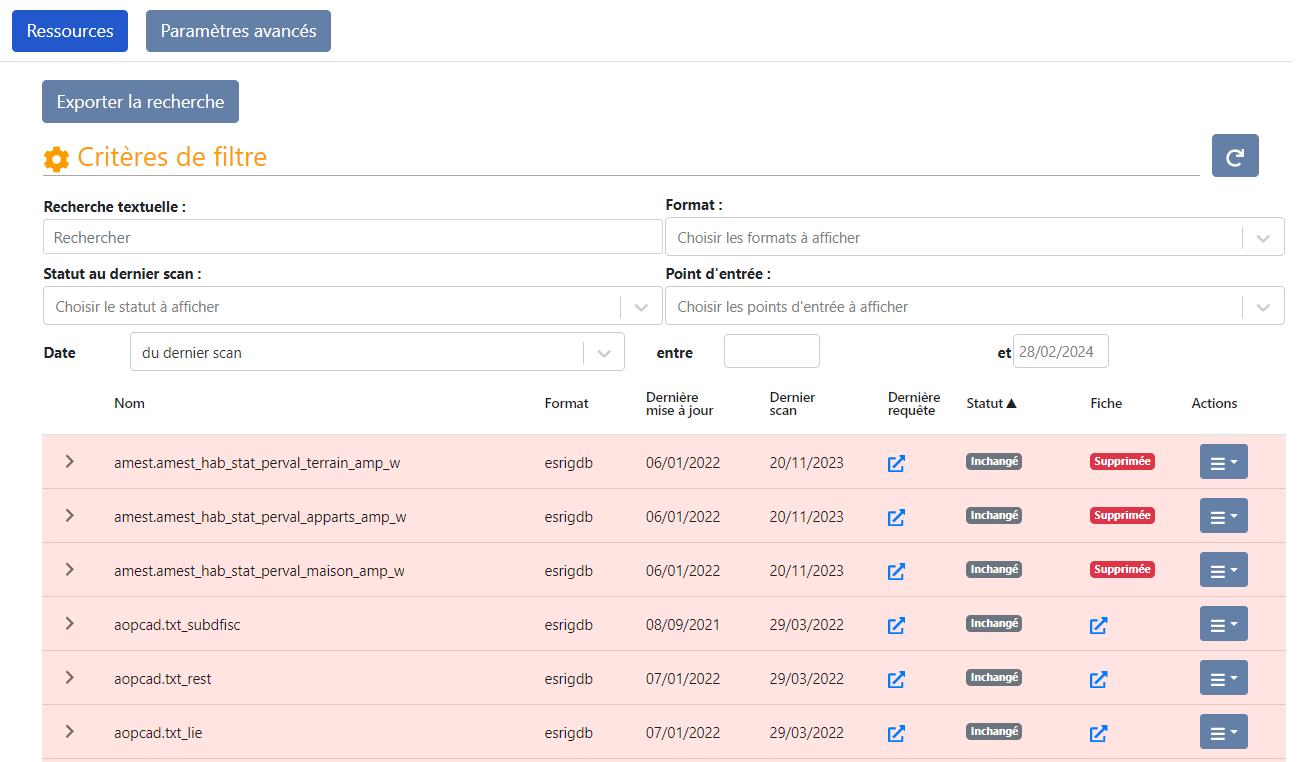The image size is (1305, 762).
Task: Open last request link for aopcad.txt_lie
Action: point(897,733)
